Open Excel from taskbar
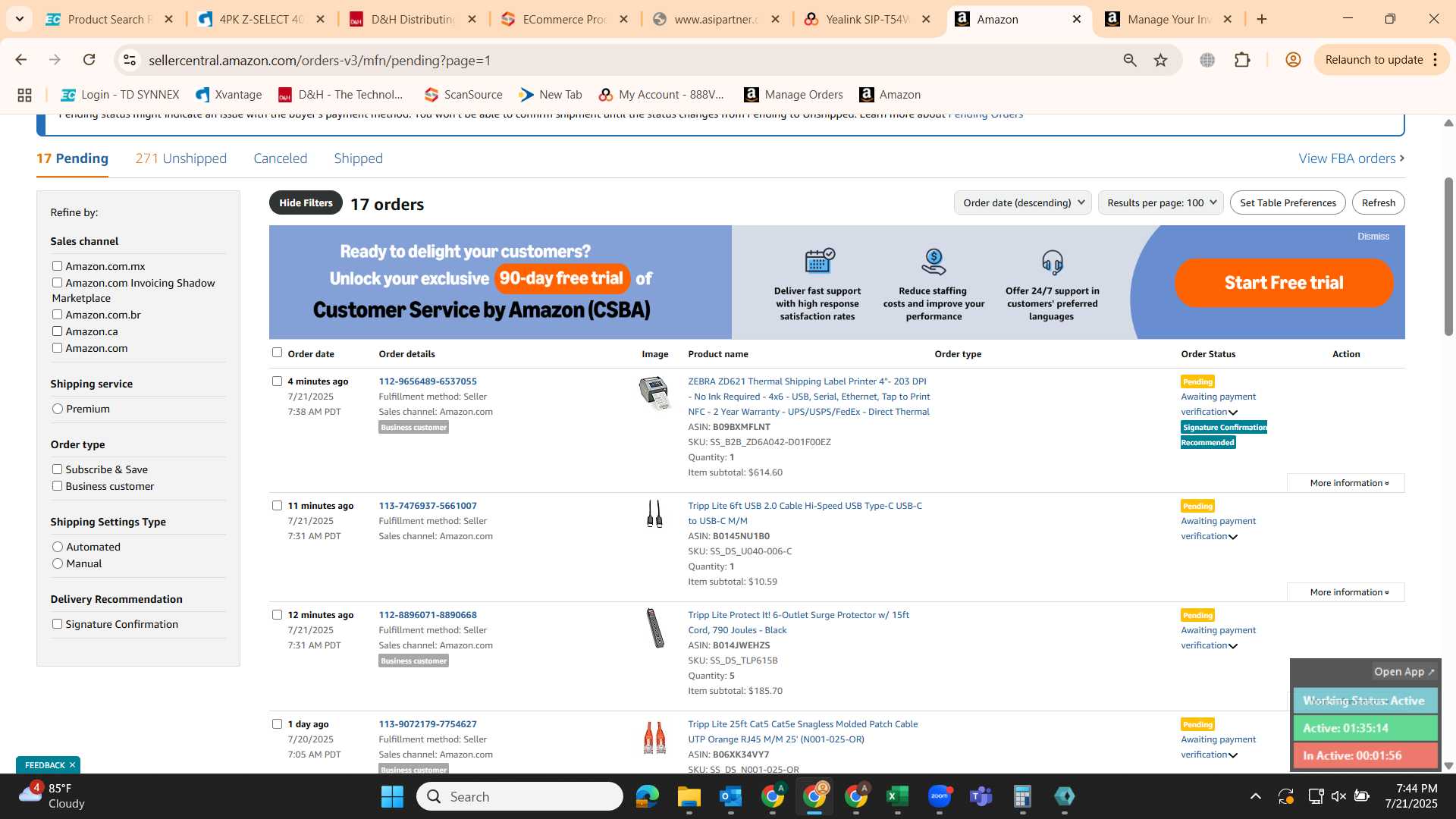This screenshot has height=819, width=1456. click(x=897, y=796)
